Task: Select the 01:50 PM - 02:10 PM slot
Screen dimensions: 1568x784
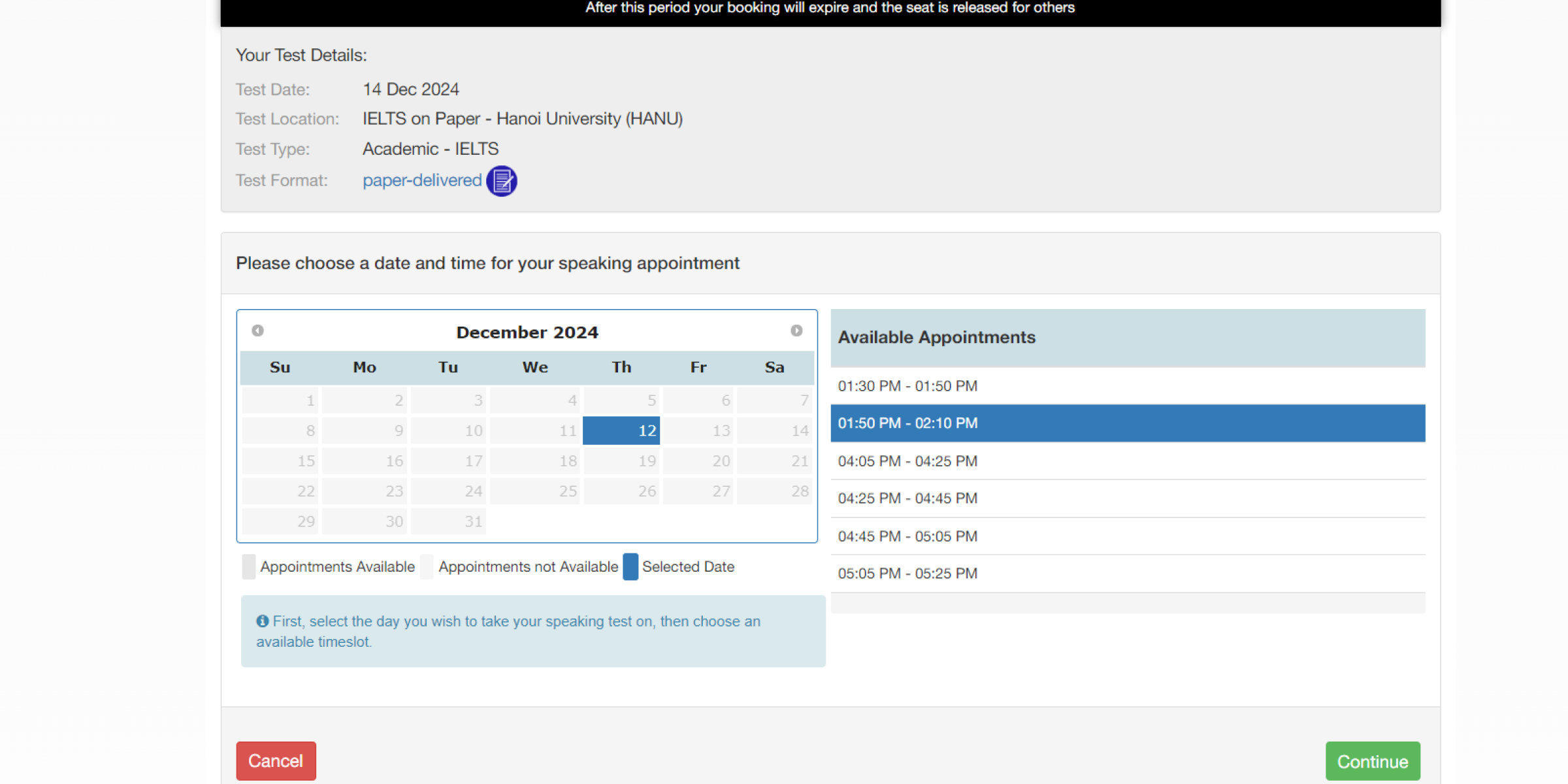Action: click(1128, 423)
